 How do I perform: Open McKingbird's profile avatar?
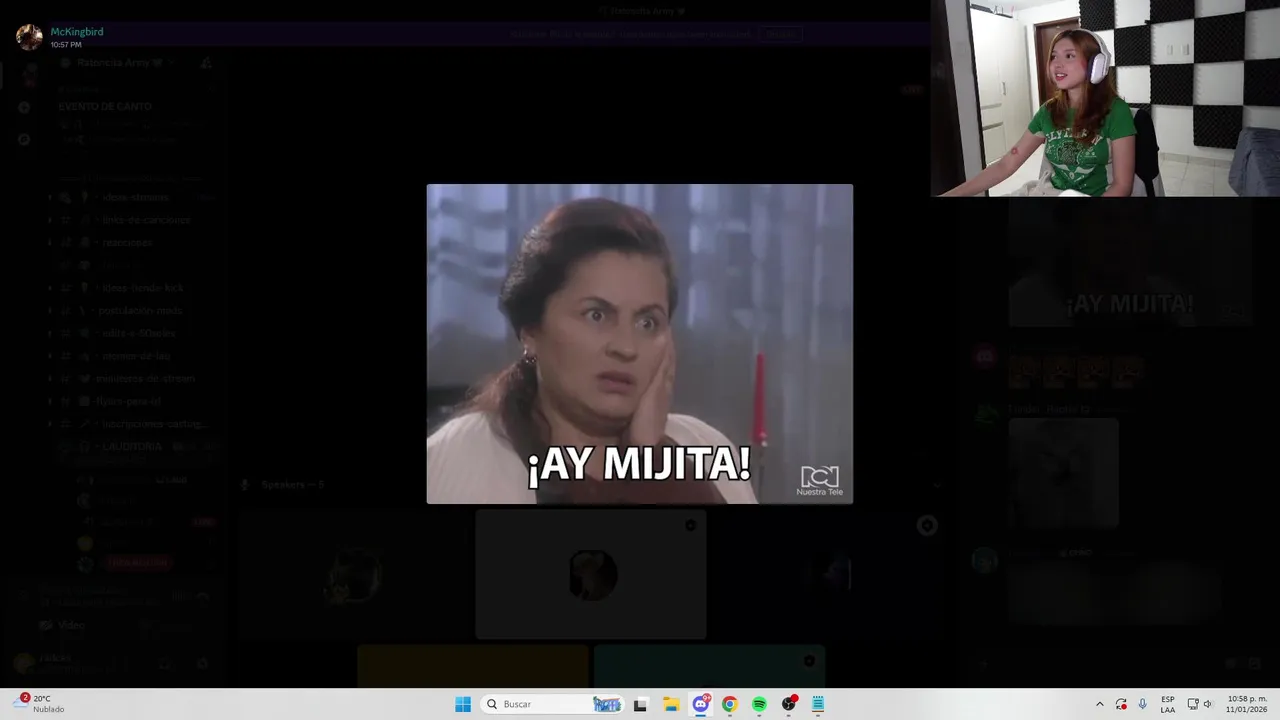[x=29, y=37]
